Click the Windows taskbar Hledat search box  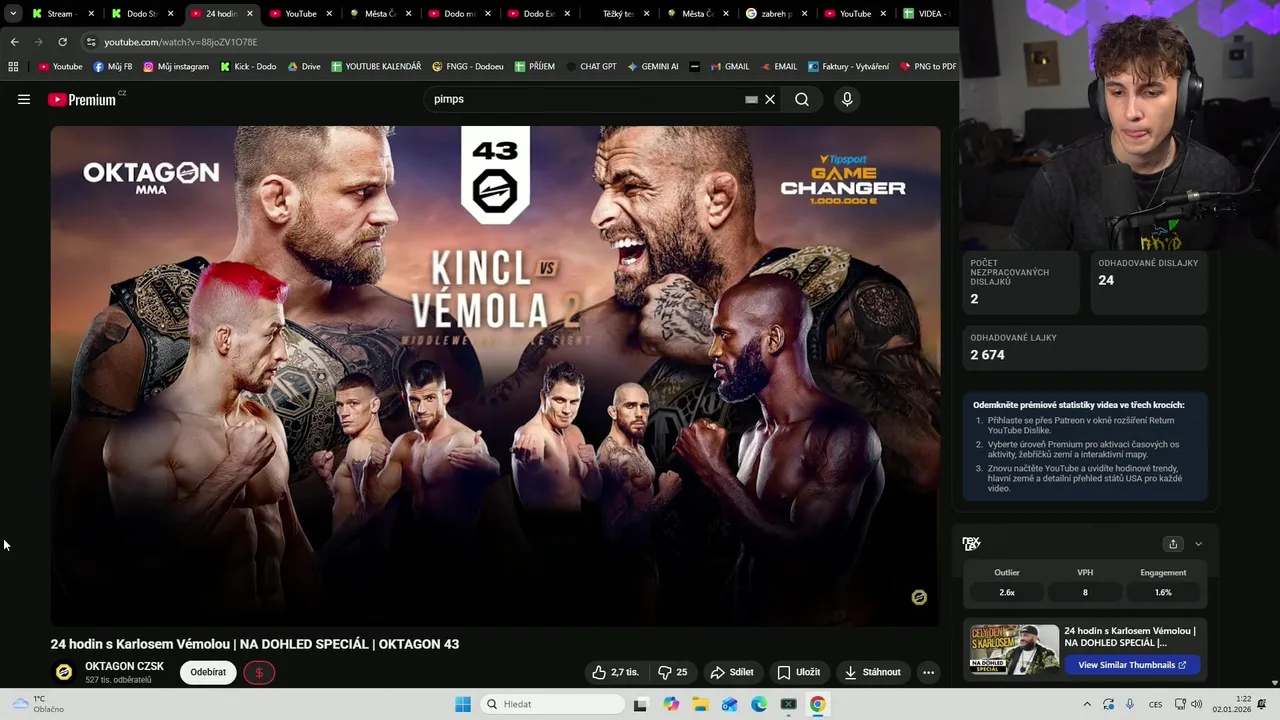click(x=551, y=704)
